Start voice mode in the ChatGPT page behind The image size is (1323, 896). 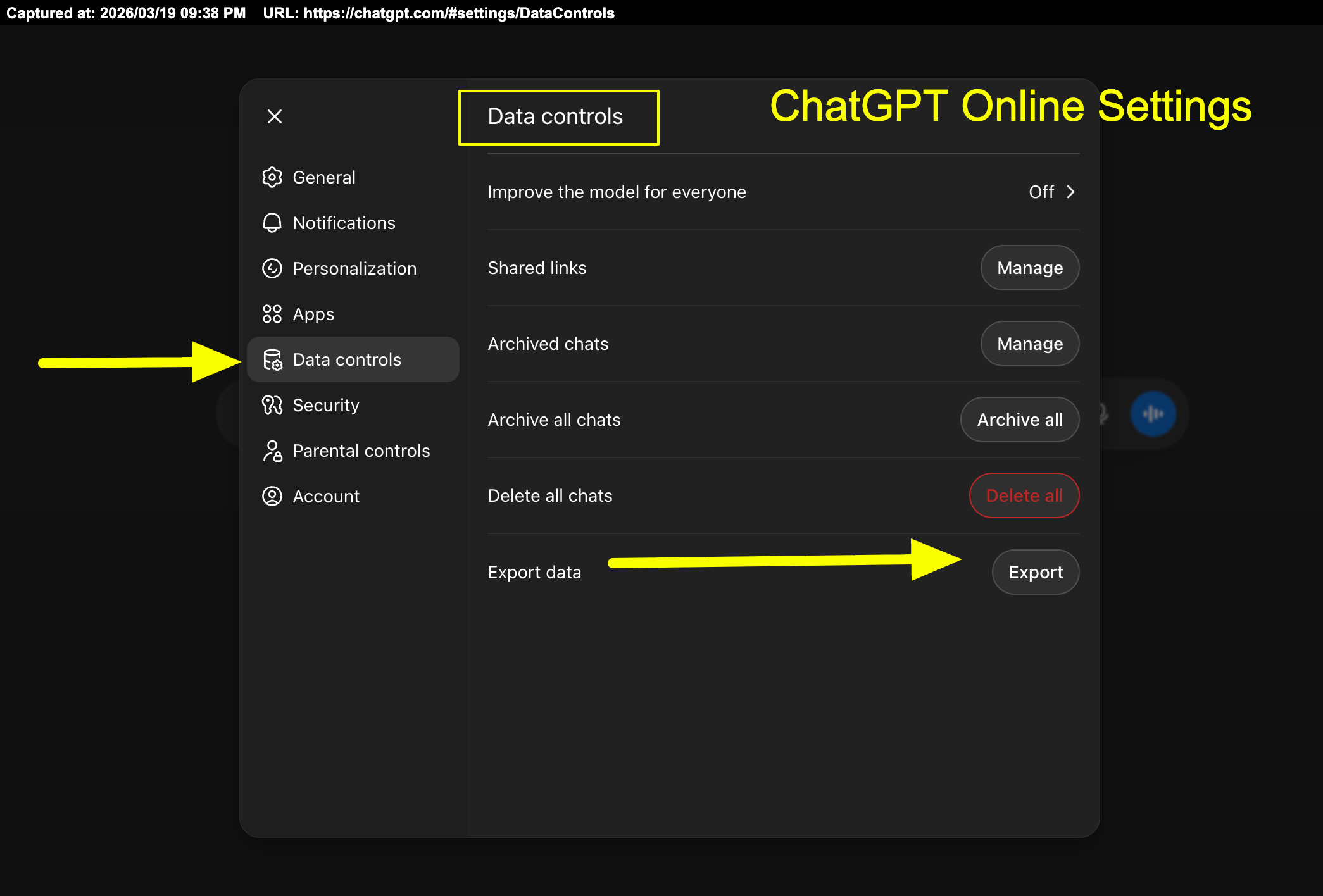[1153, 414]
